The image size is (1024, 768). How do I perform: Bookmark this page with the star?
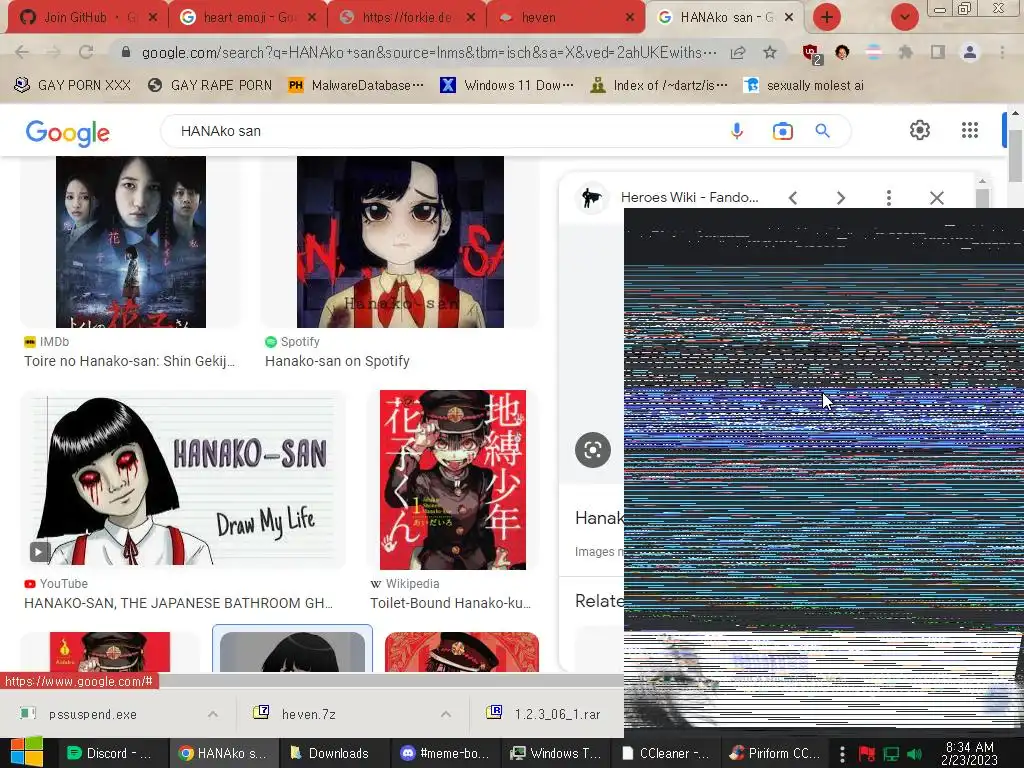770,52
